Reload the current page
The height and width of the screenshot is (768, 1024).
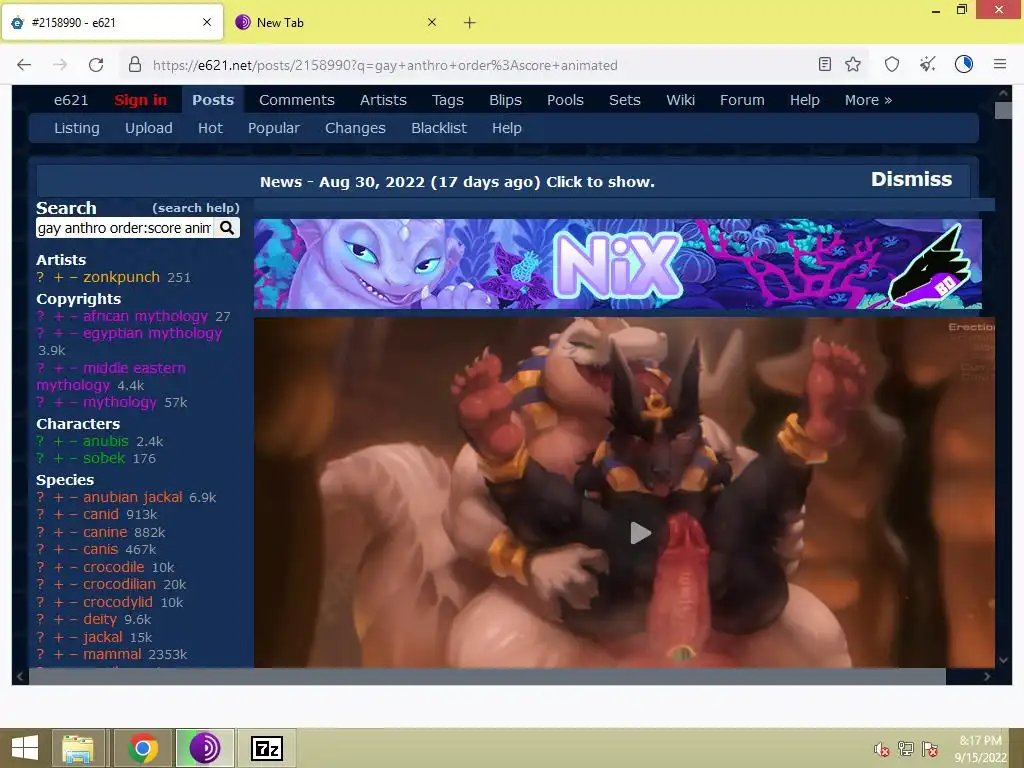[x=96, y=65]
